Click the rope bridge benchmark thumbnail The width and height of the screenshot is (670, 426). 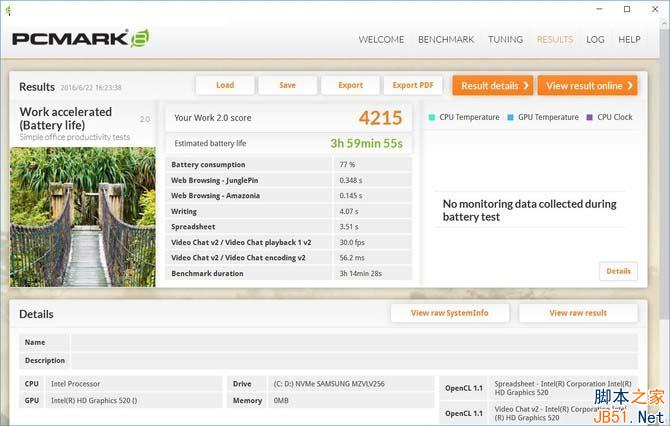click(x=83, y=217)
